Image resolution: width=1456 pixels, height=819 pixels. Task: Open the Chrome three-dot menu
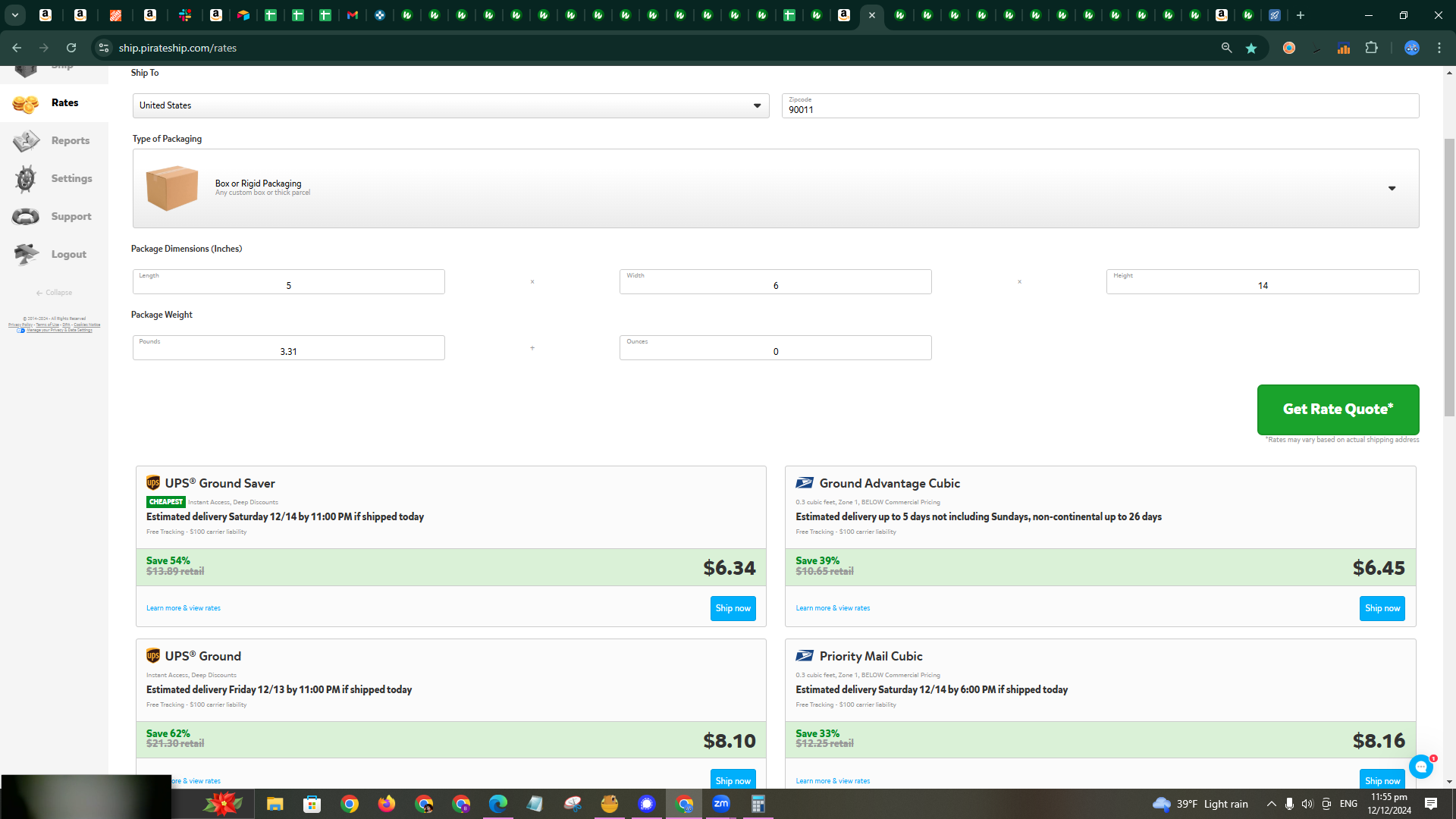coord(1439,48)
